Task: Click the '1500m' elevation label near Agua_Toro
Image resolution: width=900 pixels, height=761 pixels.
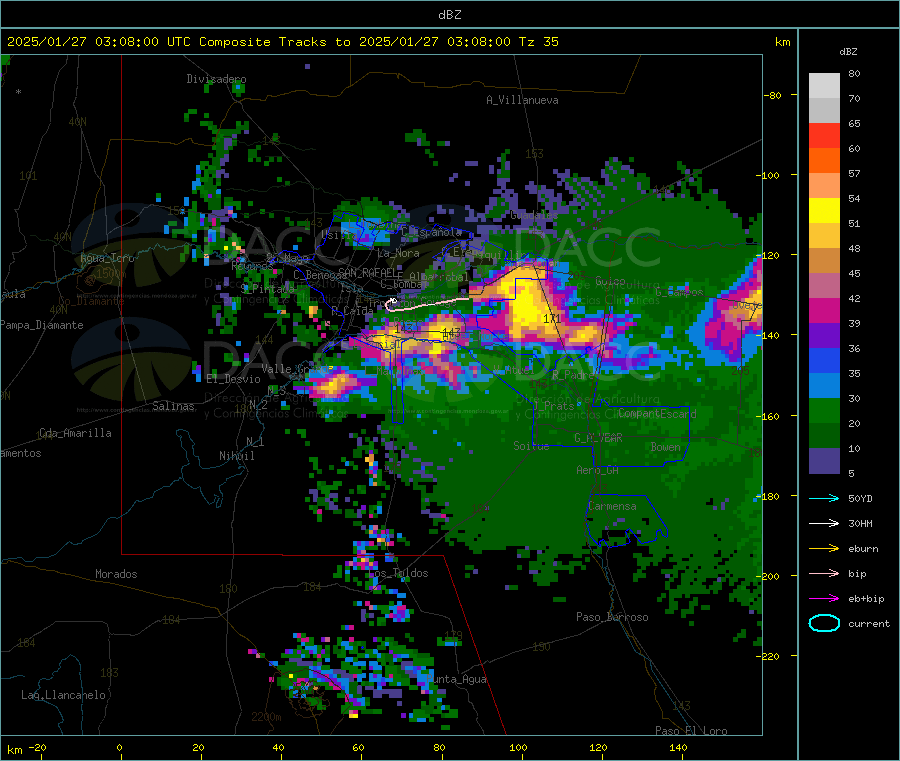Action: (x=110, y=274)
